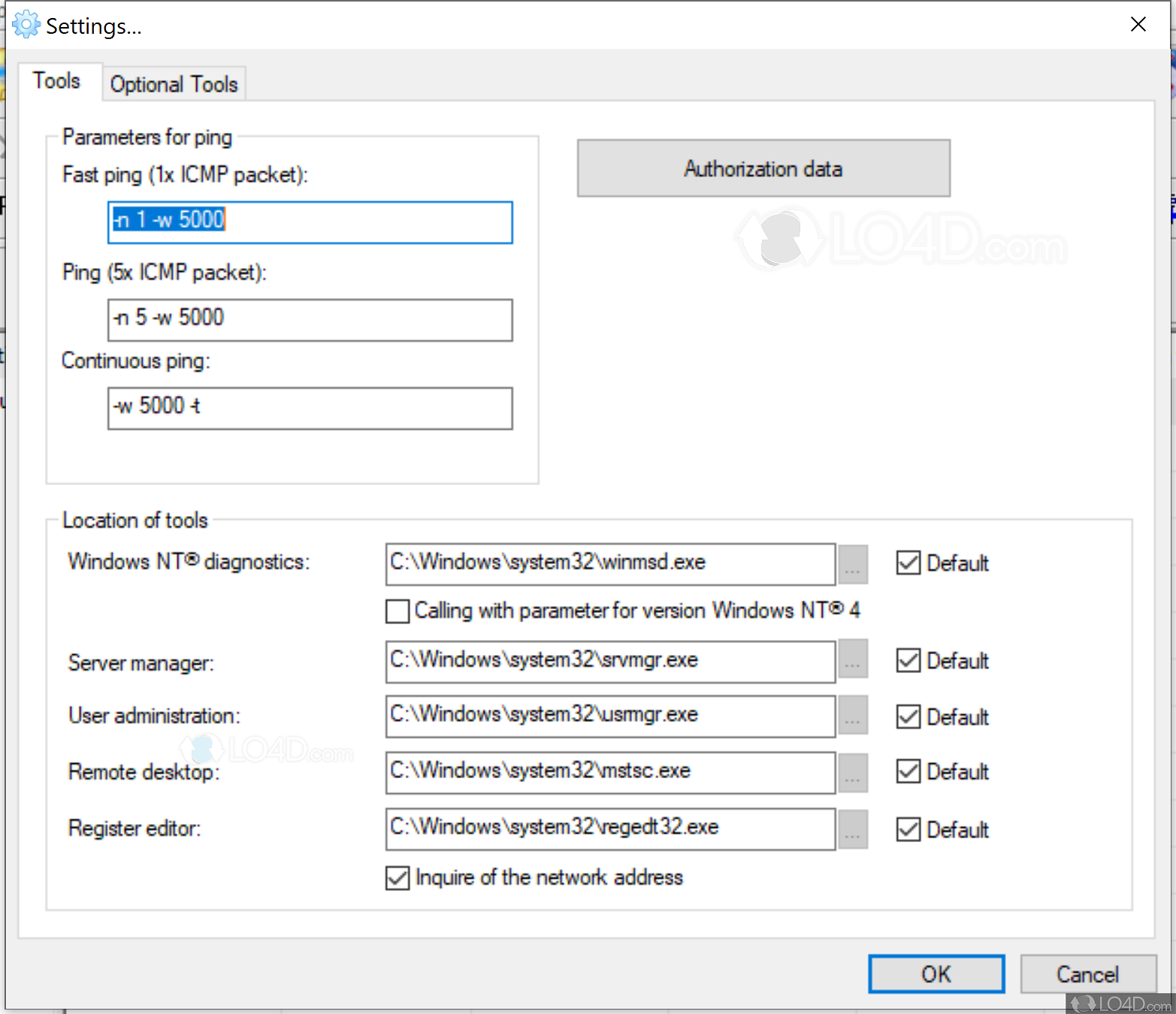This screenshot has height=1014, width=1176.
Task: Confirm settings with the OK button
Action: (x=936, y=973)
